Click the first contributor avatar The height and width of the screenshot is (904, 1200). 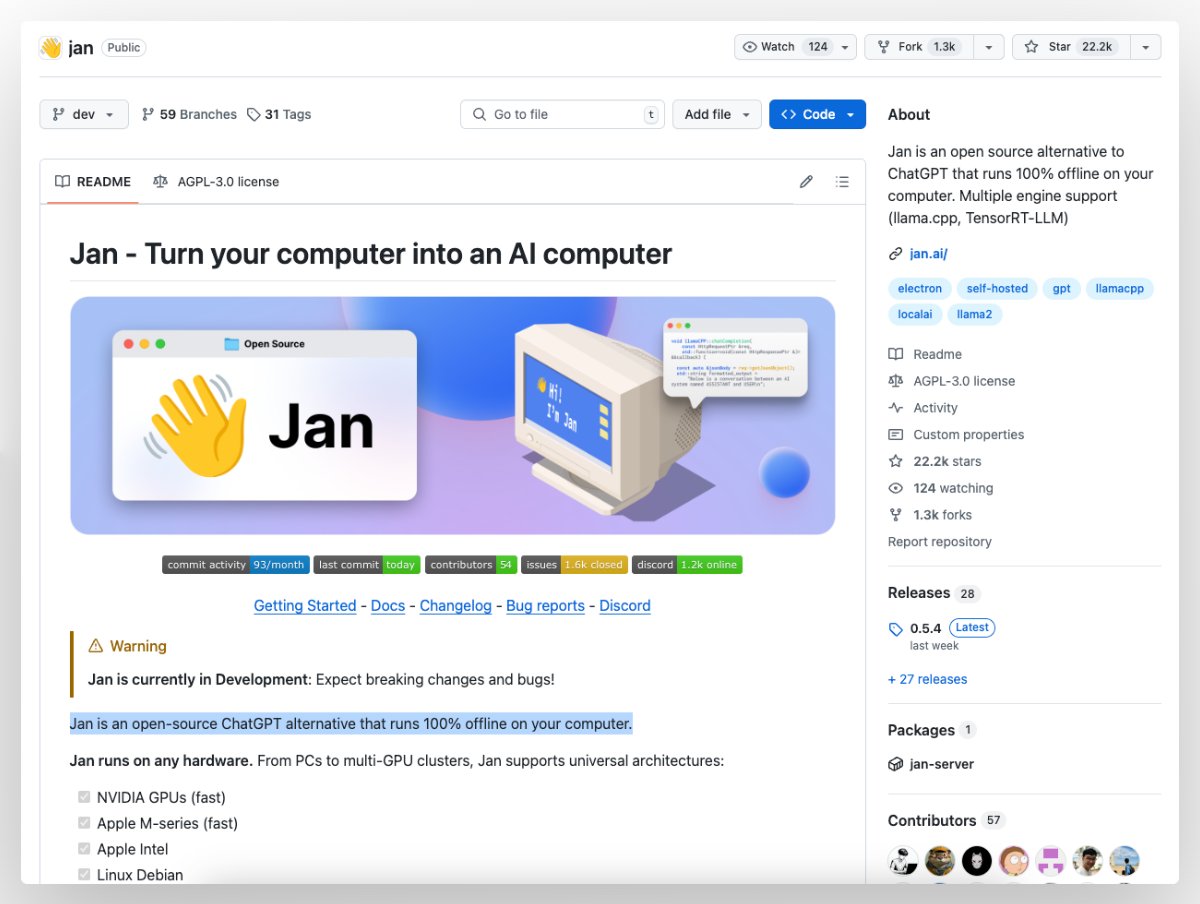click(x=903, y=861)
